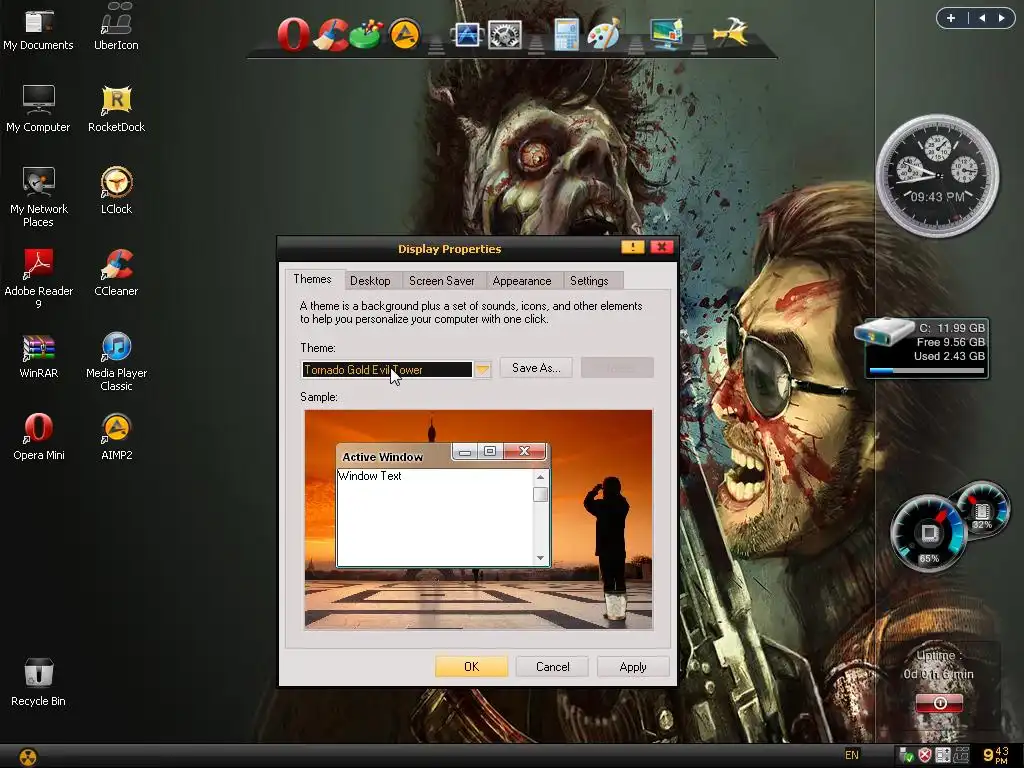Select the LClock desktop shortcut
1024x768 pixels.
[116, 191]
